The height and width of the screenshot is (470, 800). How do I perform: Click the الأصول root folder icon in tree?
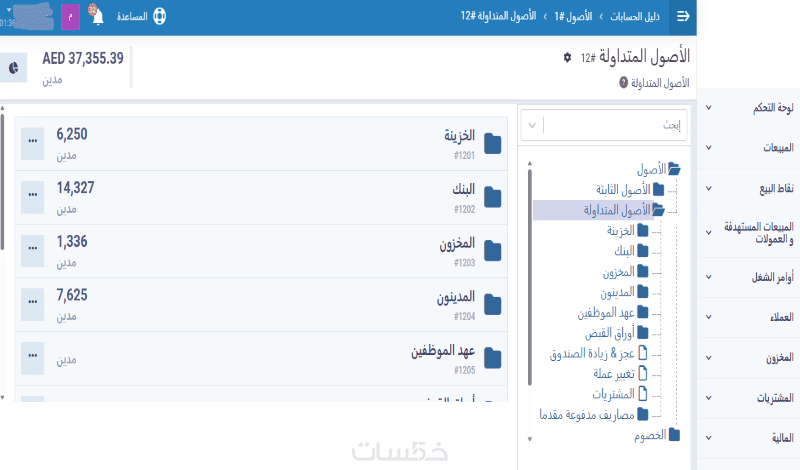pos(674,168)
